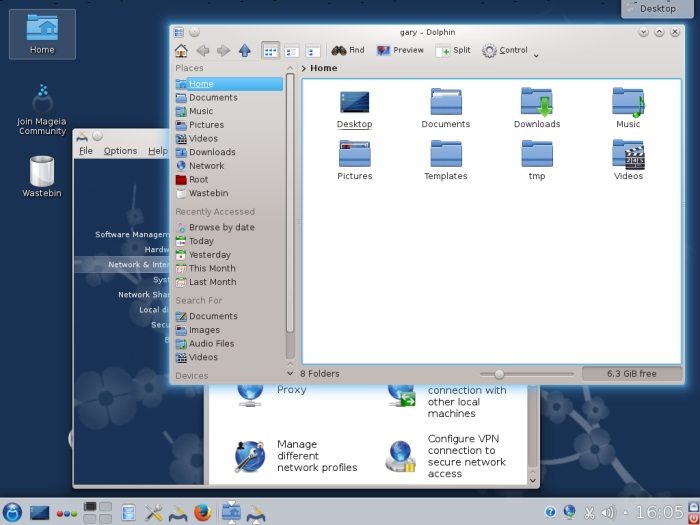The image size is (700, 525).
Task: Click the Places panel scrollbar
Action: 290,203
